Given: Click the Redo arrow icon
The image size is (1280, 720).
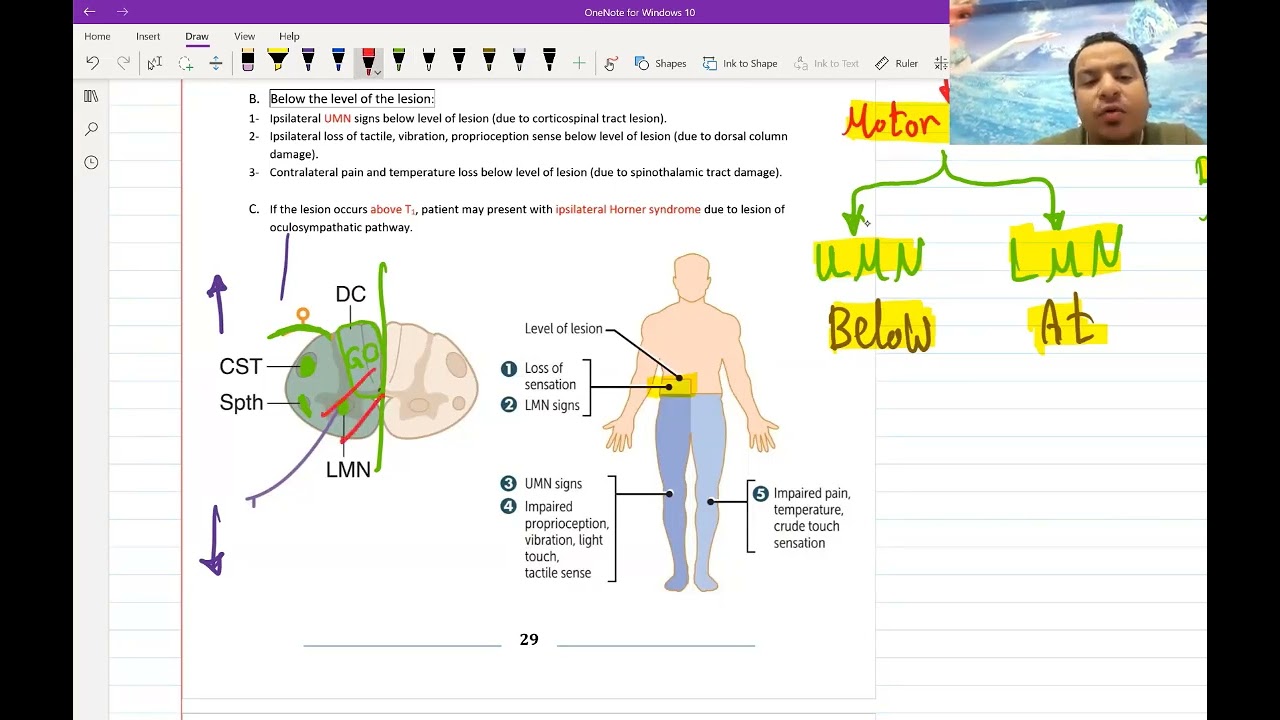Looking at the screenshot, I should (123, 63).
